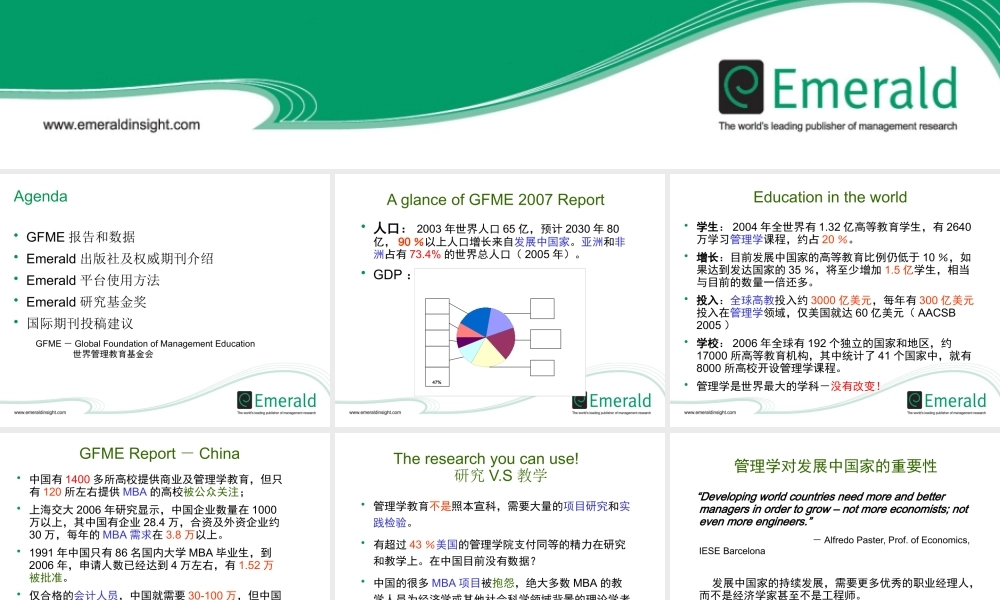The height and width of the screenshot is (600, 1000).
Task: Select the red "90 %" figure
Action: [411, 242]
